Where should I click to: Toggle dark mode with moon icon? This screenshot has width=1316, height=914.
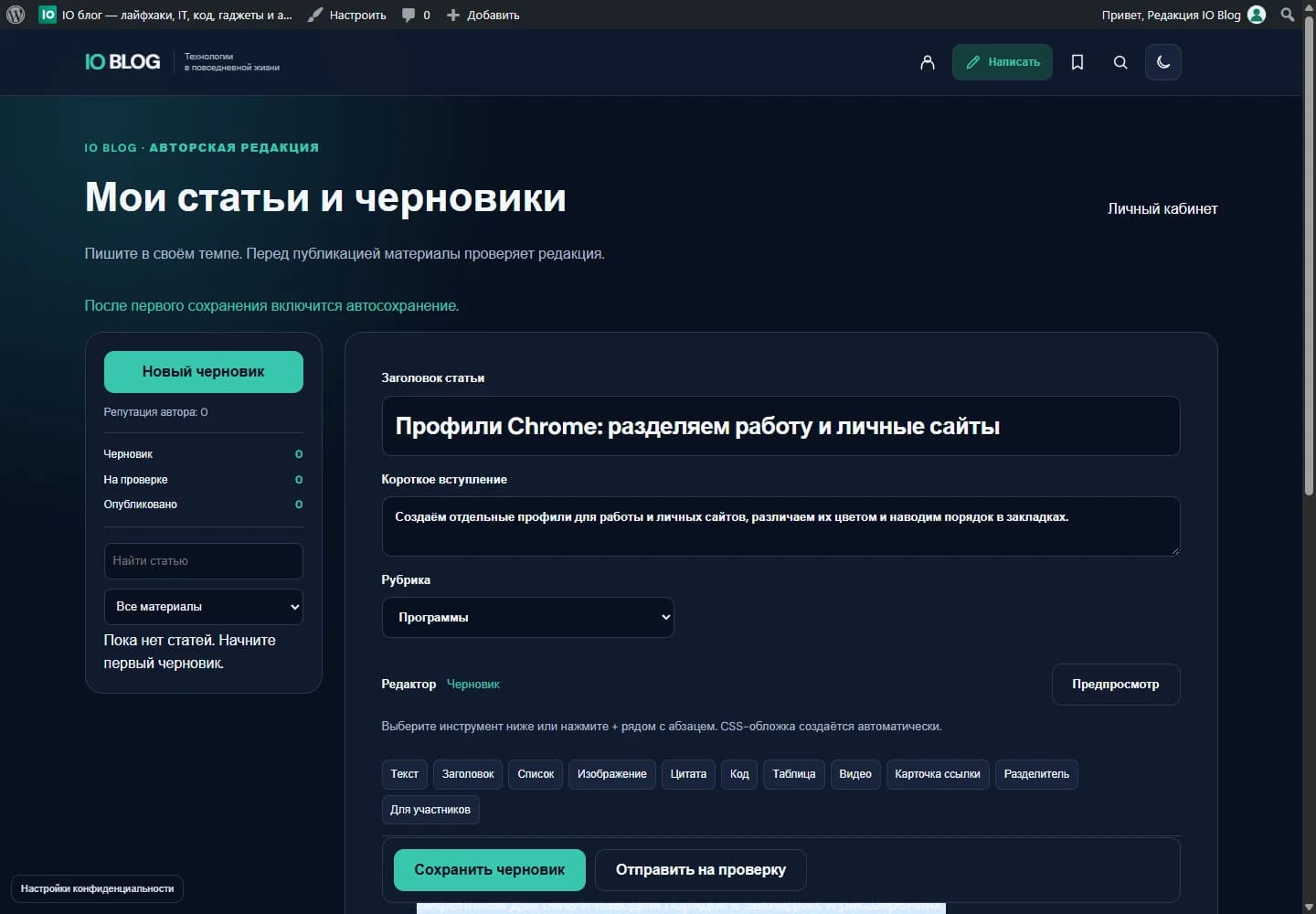tap(1163, 62)
